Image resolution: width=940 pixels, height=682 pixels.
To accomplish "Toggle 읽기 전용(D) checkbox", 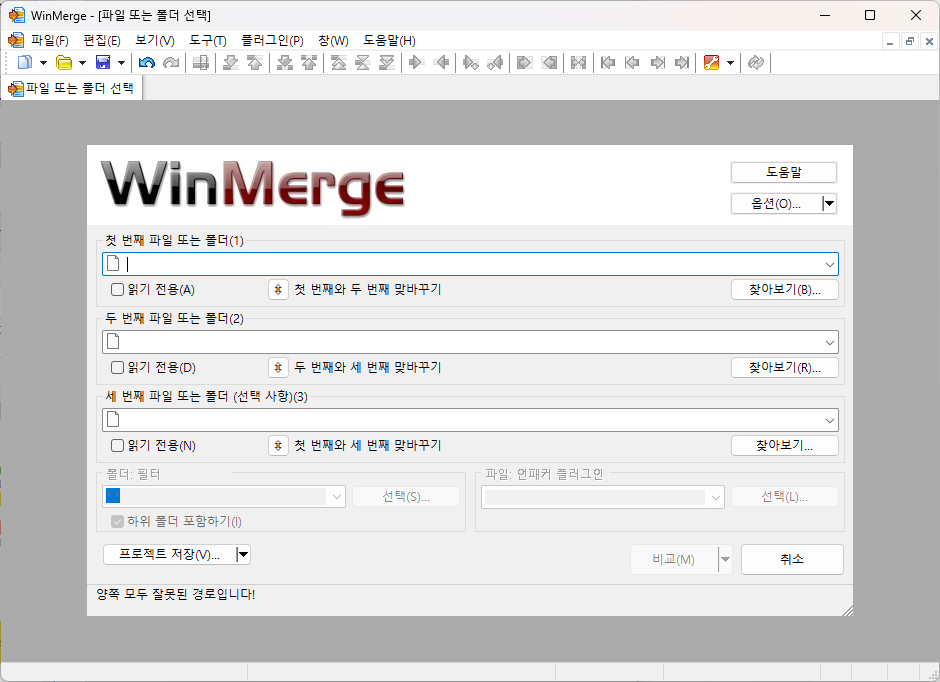I will (118, 367).
